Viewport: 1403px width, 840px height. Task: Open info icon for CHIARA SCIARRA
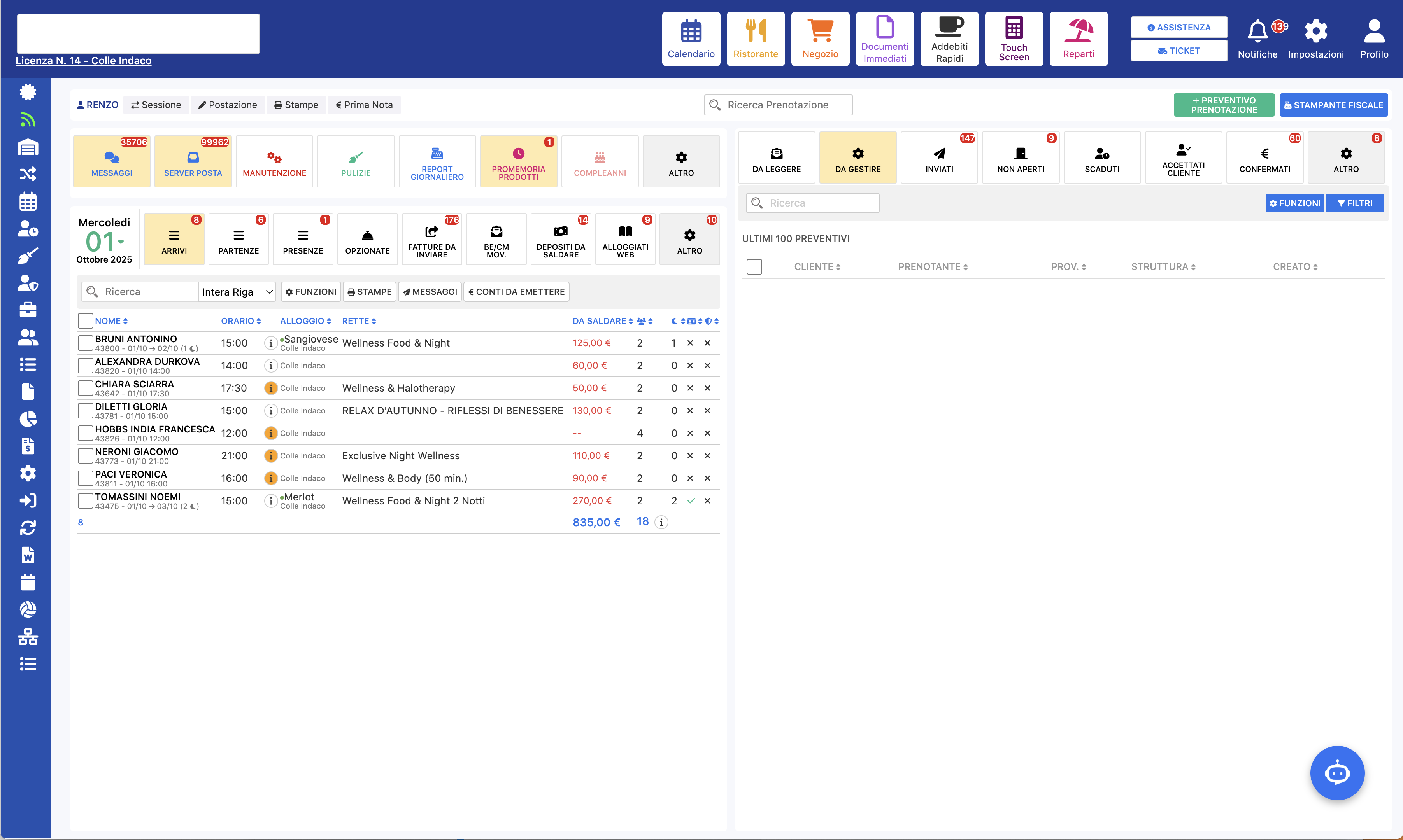point(271,388)
